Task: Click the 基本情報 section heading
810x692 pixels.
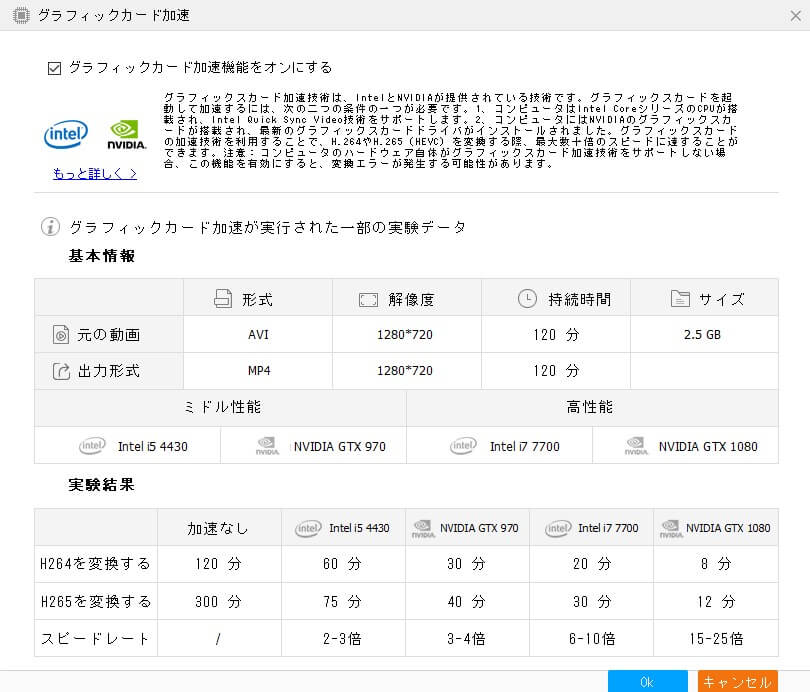Action: point(102,256)
